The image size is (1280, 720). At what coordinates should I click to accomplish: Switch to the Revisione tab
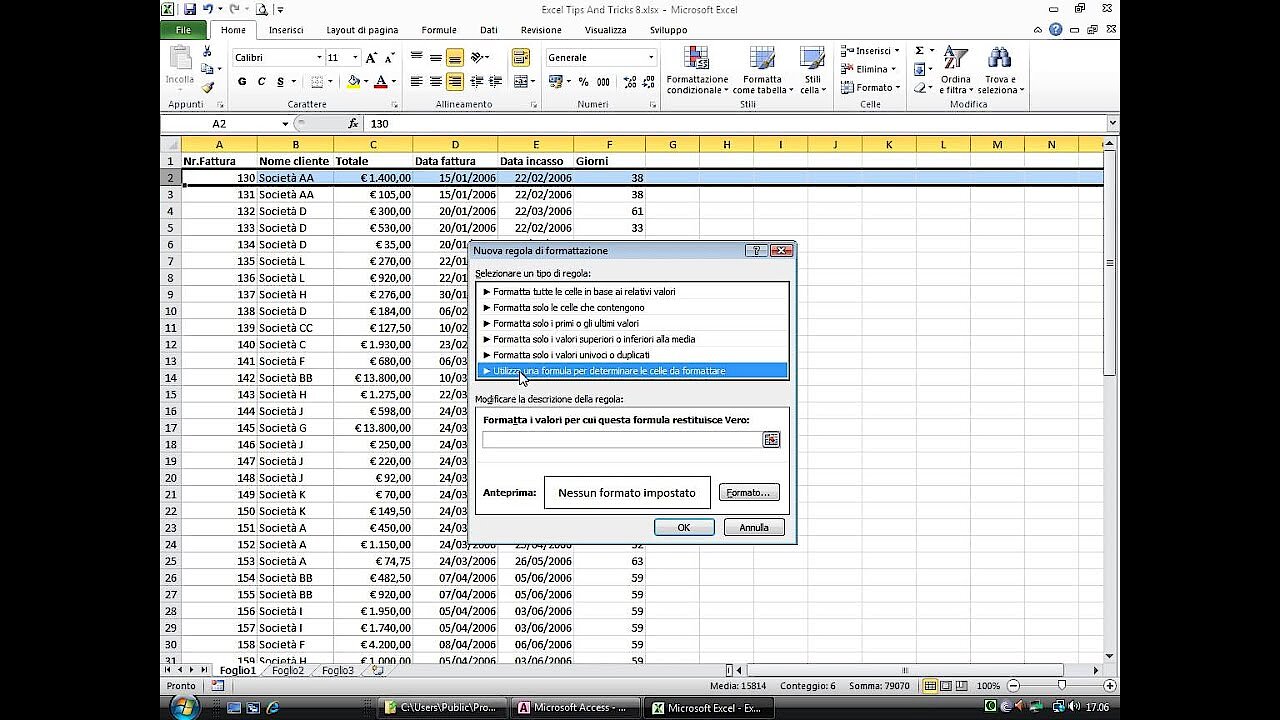tap(541, 30)
